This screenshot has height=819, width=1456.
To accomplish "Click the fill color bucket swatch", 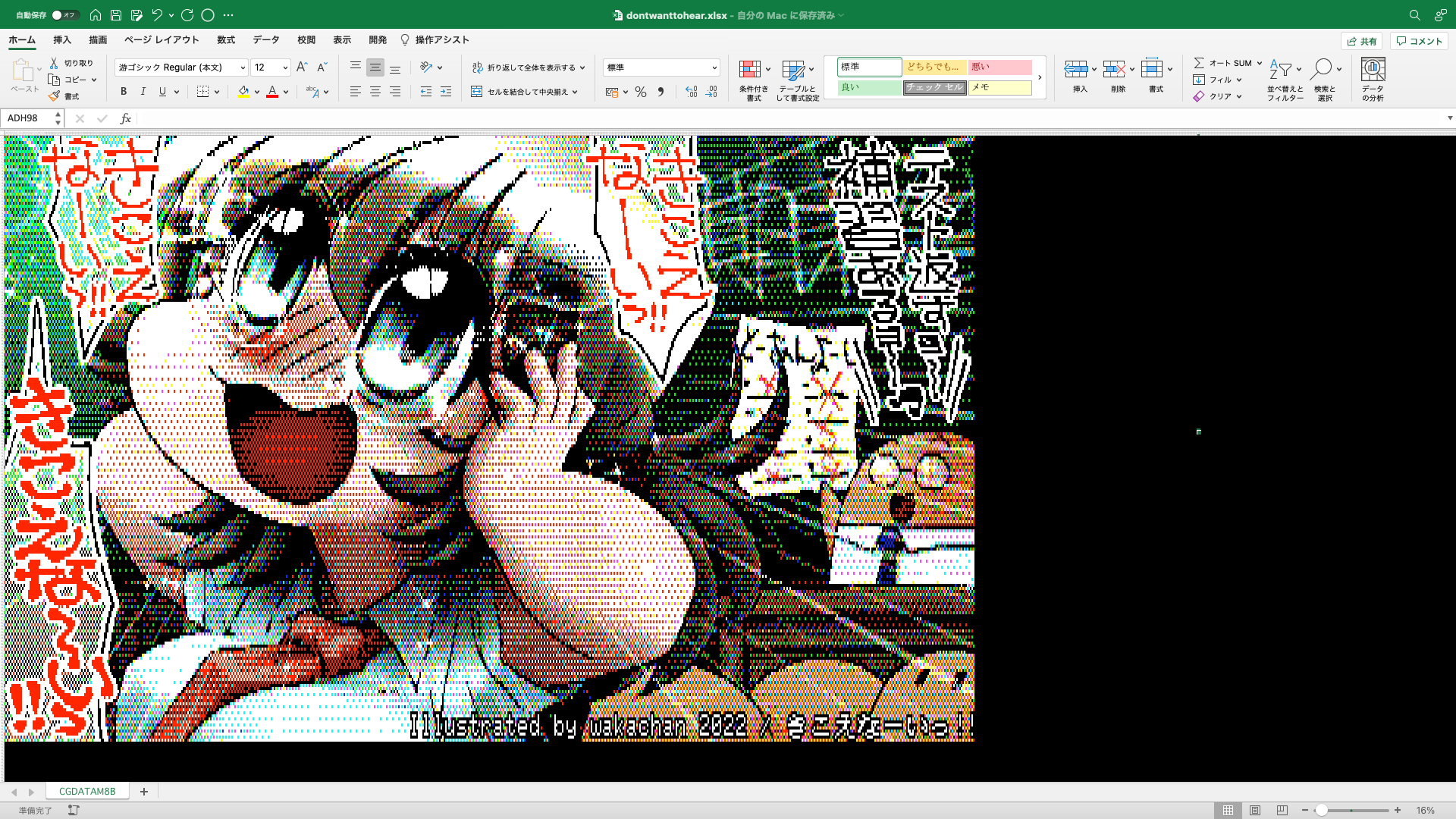I will 243,92.
